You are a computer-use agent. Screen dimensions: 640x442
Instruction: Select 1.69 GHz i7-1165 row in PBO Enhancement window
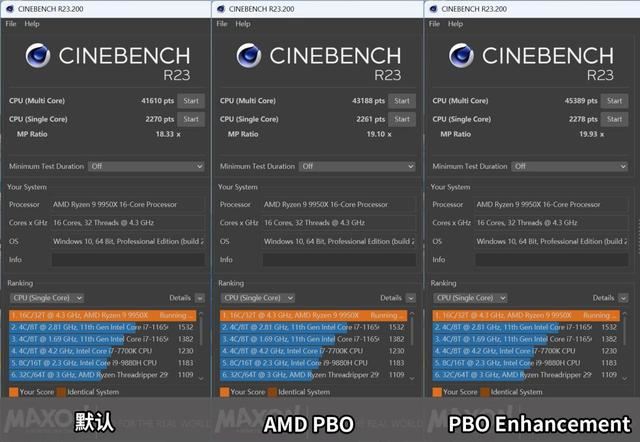tap(526, 339)
